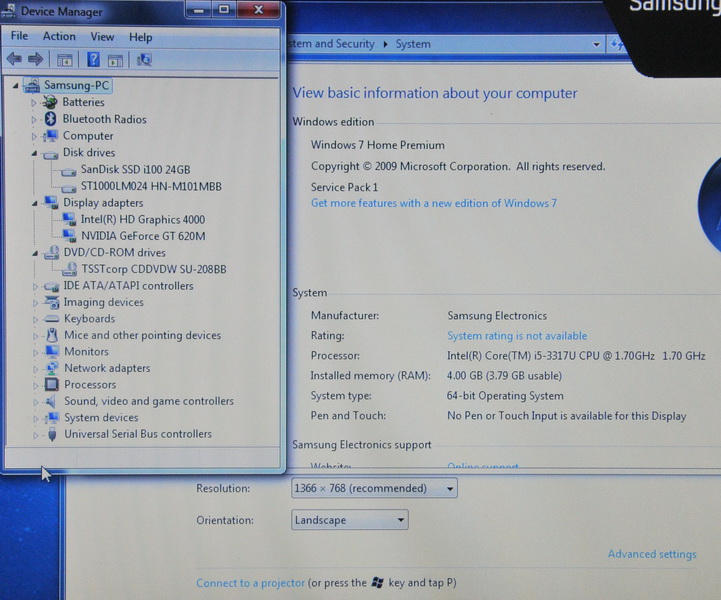Screen dimensions: 721x600
Task: Select the Processors tree label
Action: tap(90, 384)
